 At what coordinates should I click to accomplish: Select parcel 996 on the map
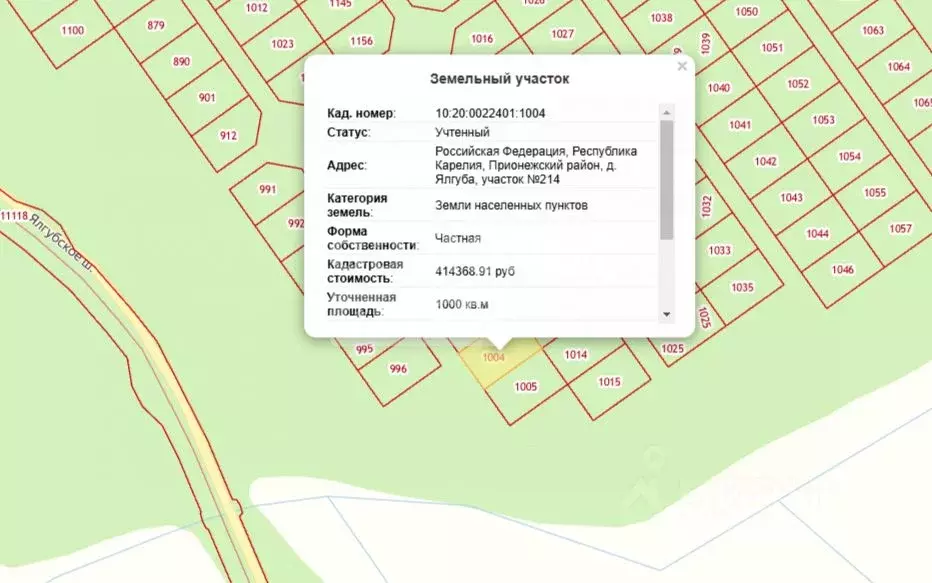pos(398,369)
